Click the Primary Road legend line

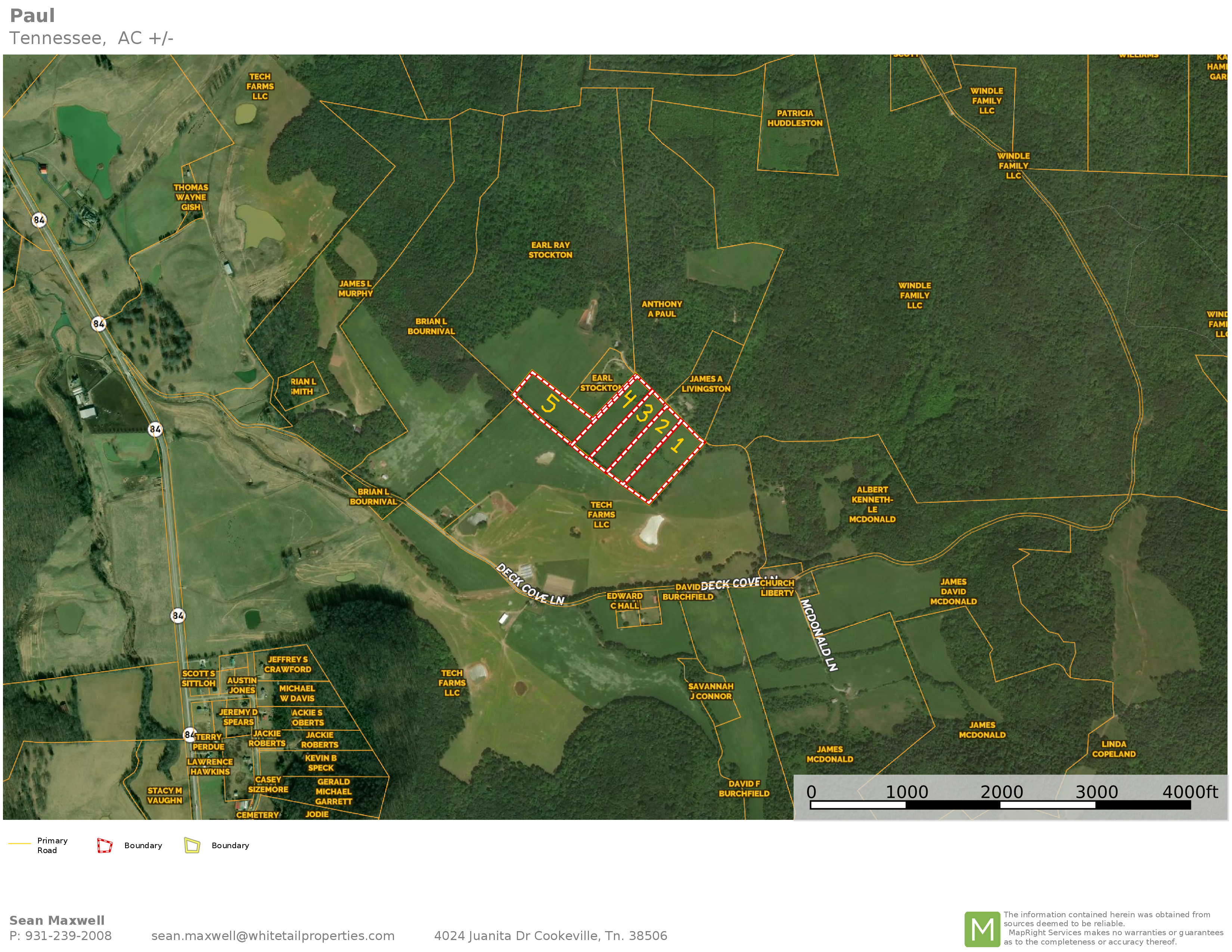[x=19, y=844]
